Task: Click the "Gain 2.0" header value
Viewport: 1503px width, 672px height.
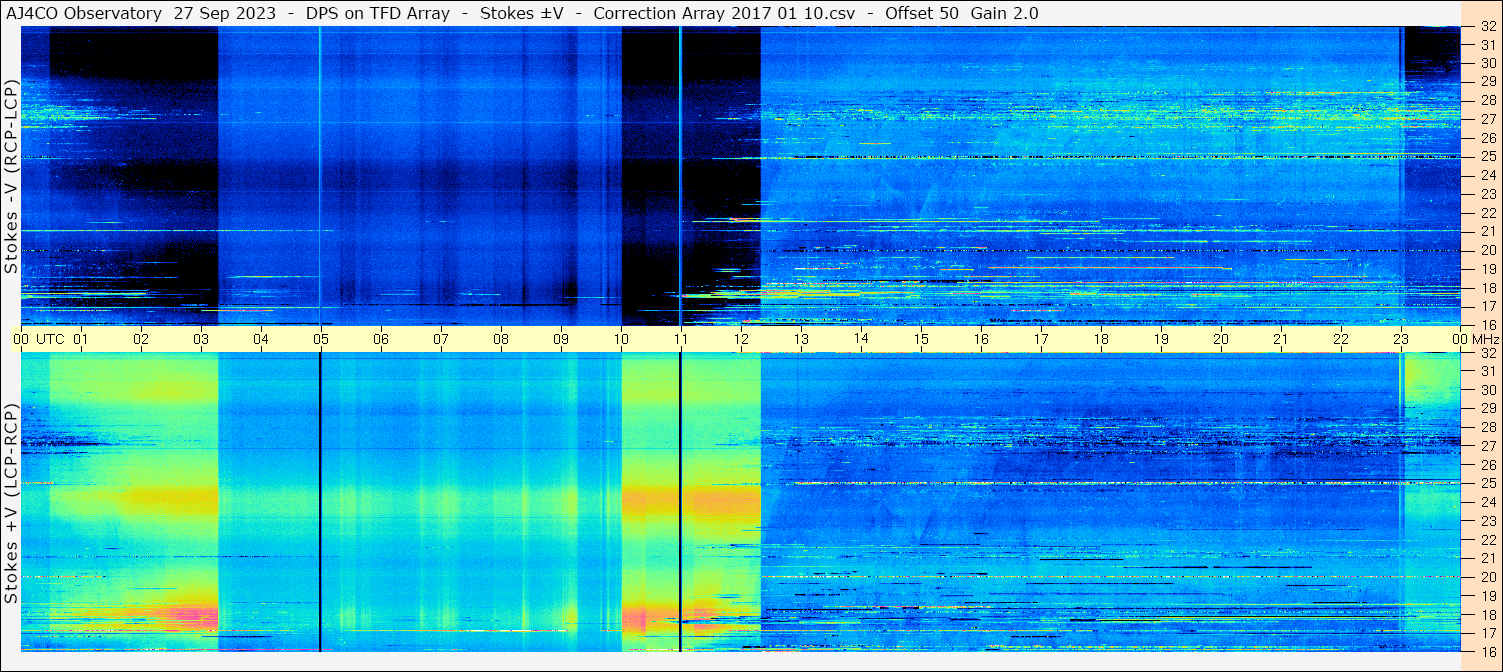Action: tap(1004, 13)
